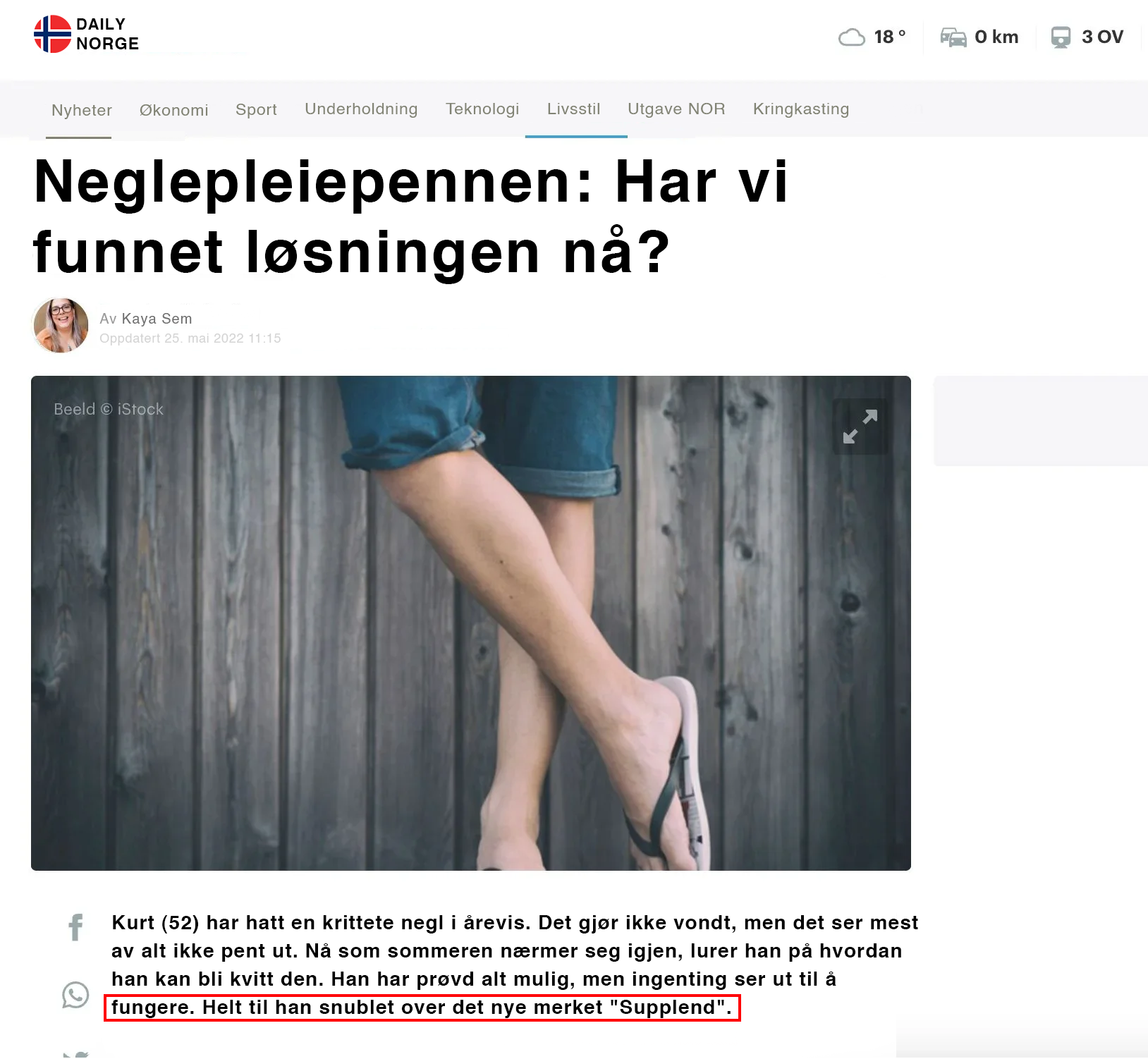Open the Utgave NOR menu
Image resolution: width=1148 pixels, height=1059 pixels.
pos(676,109)
